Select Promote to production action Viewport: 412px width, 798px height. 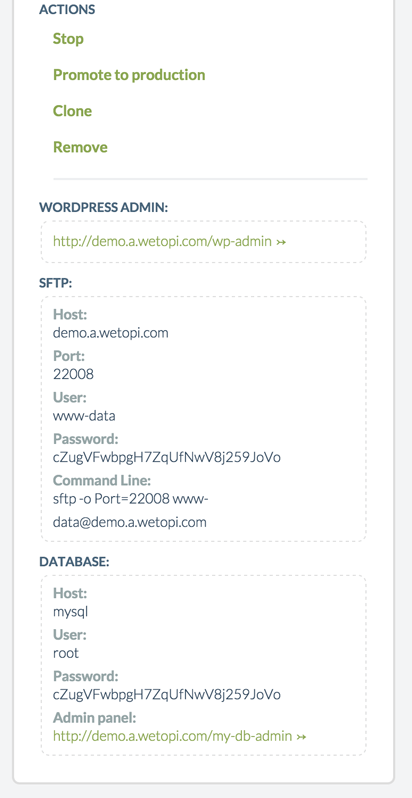coord(129,75)
